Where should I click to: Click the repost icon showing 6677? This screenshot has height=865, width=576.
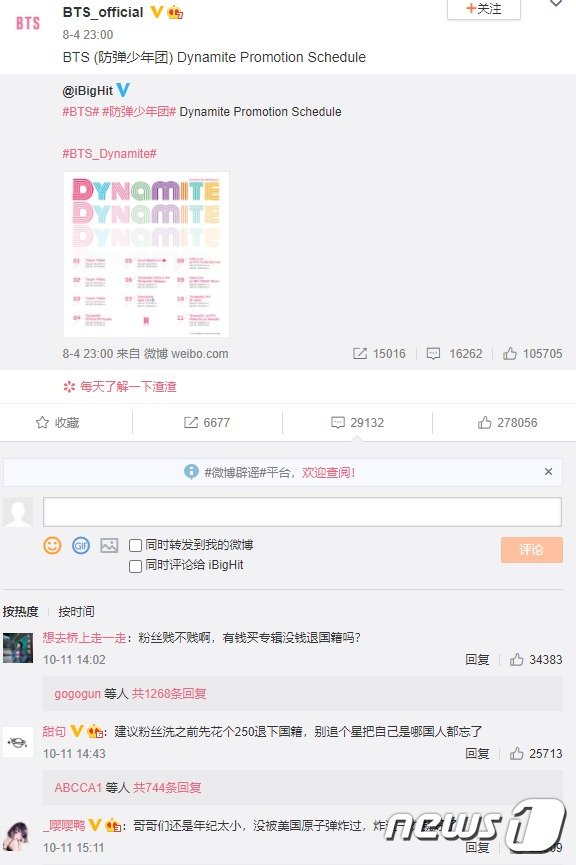coord(190,423)
